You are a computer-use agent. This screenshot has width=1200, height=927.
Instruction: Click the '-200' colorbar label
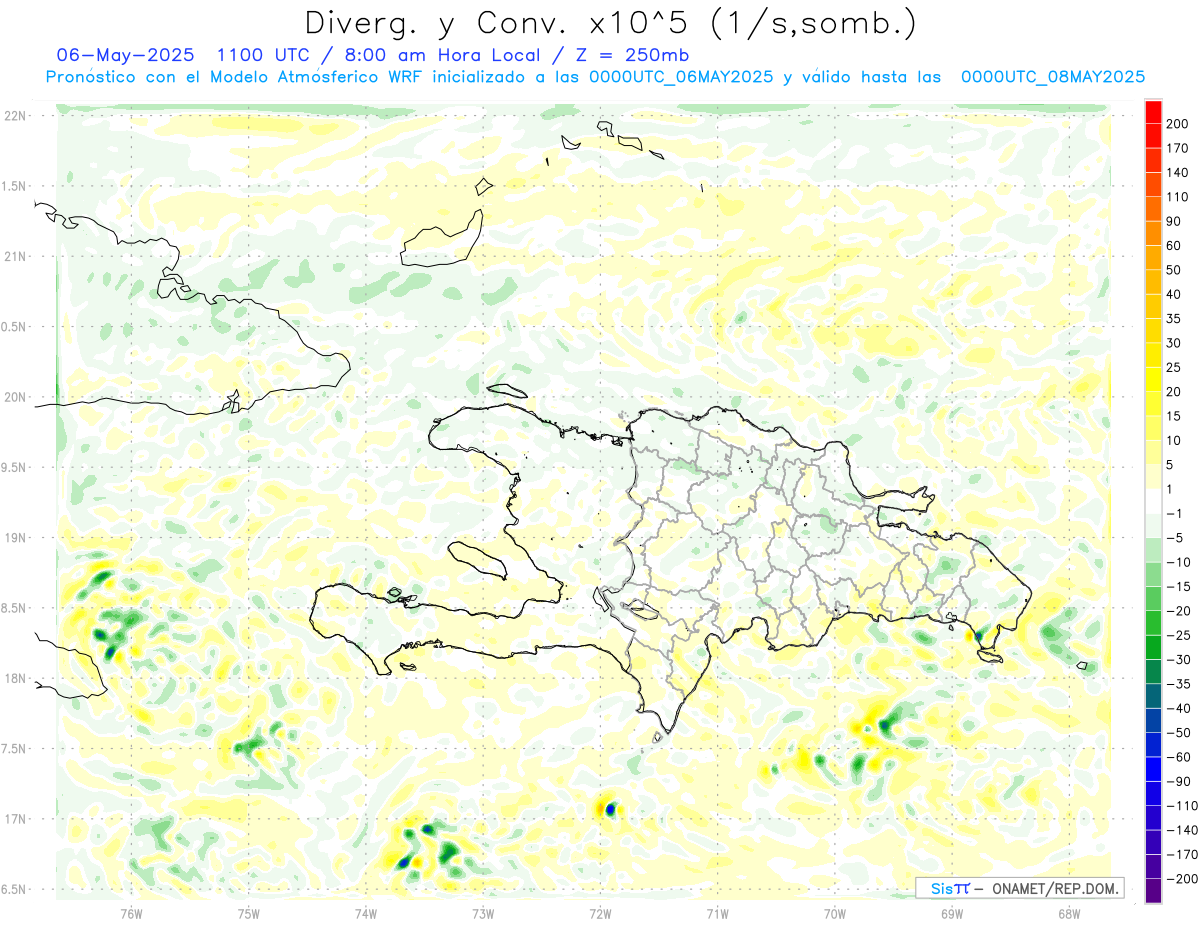click(x=1181, y=879)
